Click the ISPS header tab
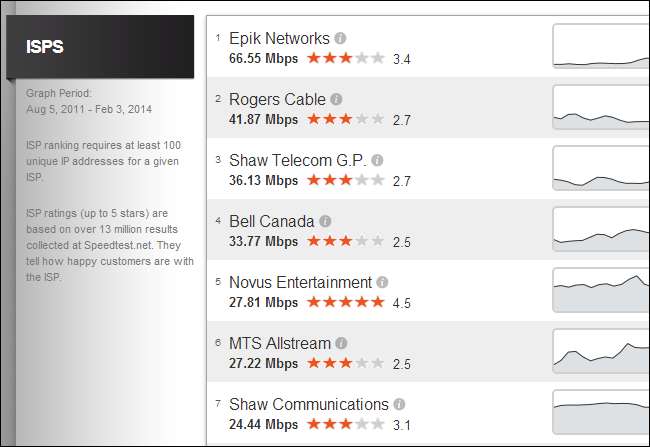This screenshot has height=447, width=650. tap(97, 46)
